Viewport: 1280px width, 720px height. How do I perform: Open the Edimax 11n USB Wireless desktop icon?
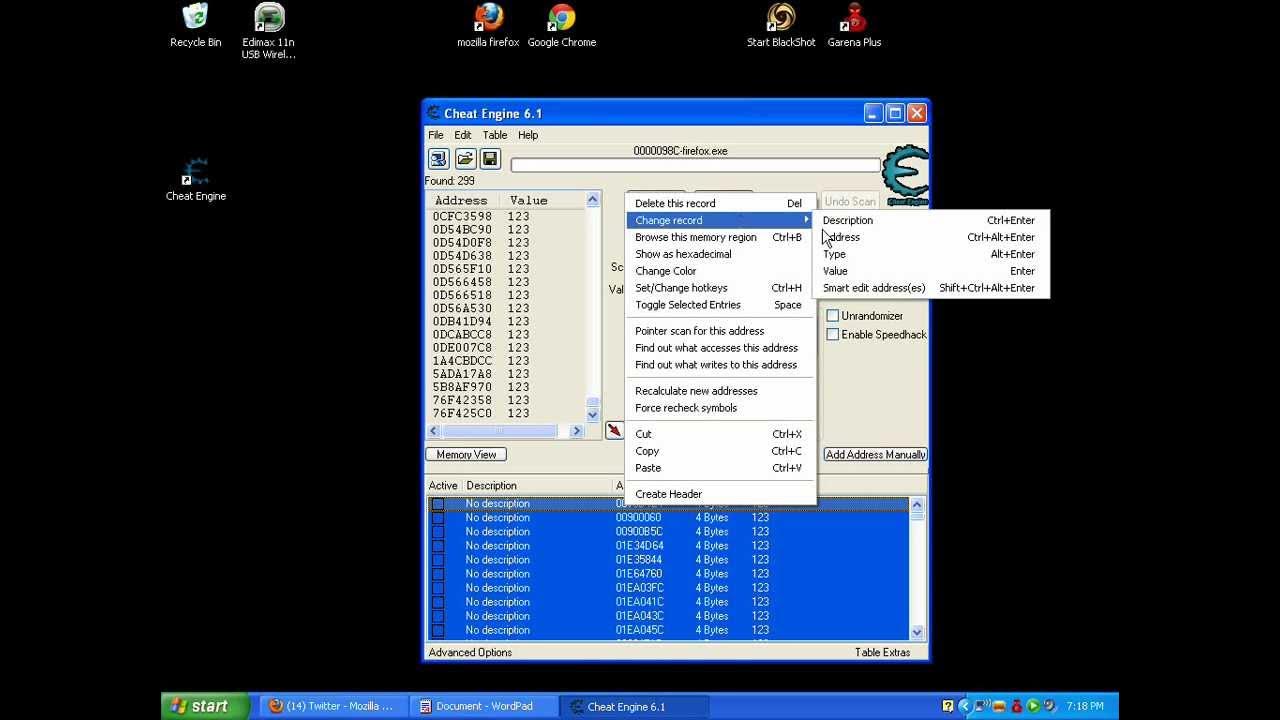(269, 31)
